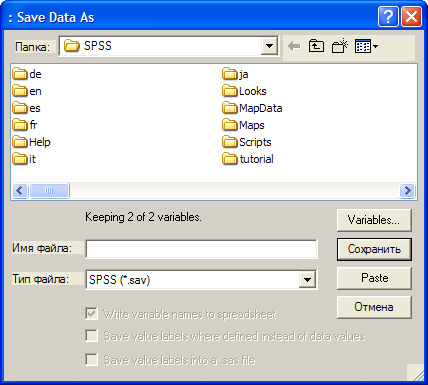
Task: Go up one folder level
Action: 316,46
